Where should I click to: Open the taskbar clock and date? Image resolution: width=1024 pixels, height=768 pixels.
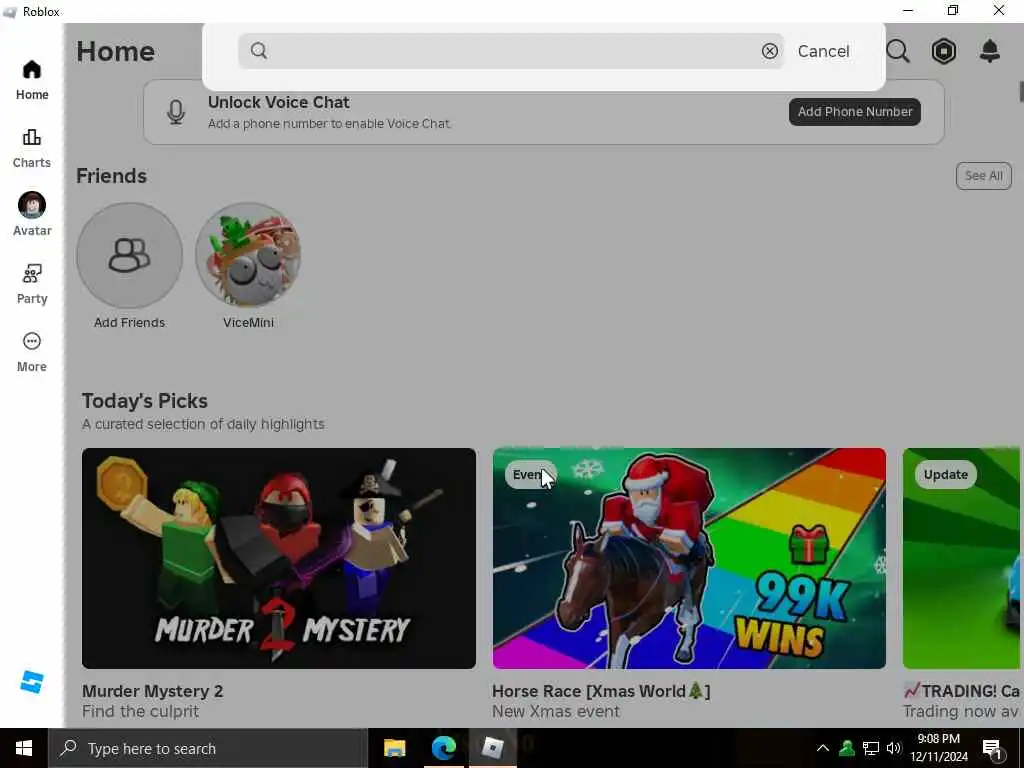click(939, 748)
